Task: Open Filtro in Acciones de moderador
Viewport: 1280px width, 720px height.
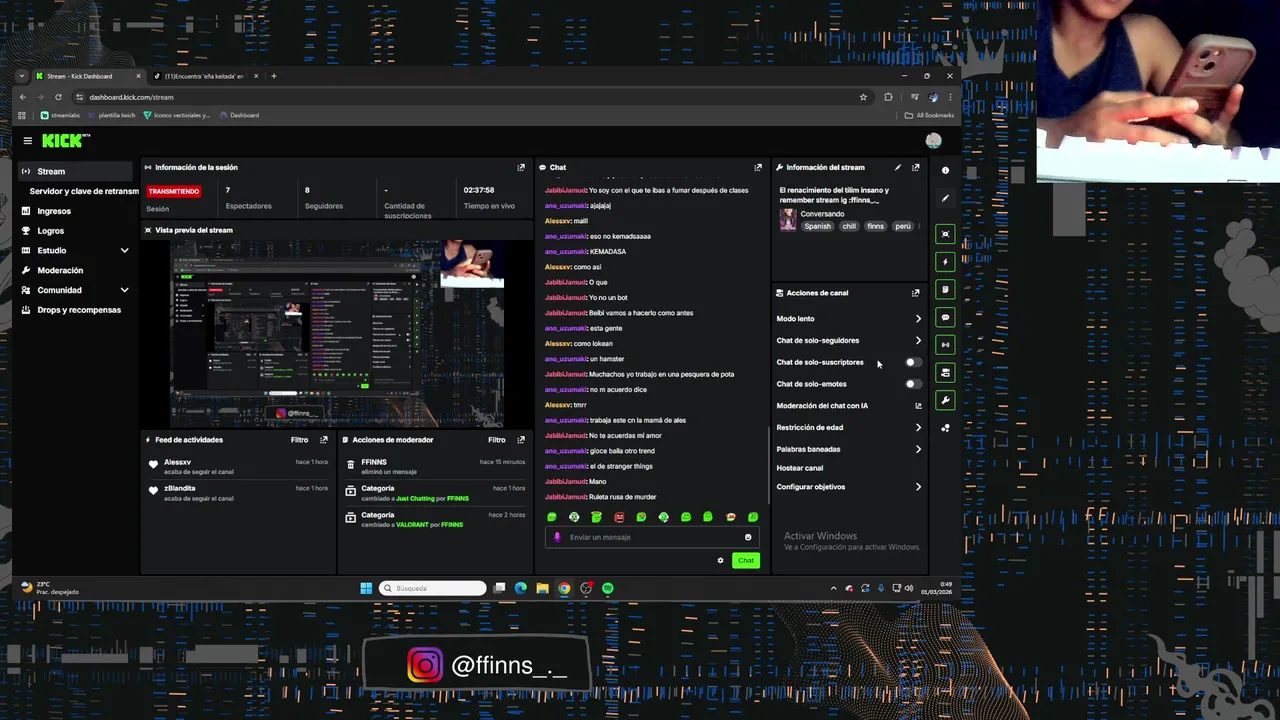Action: click(496, 440)
